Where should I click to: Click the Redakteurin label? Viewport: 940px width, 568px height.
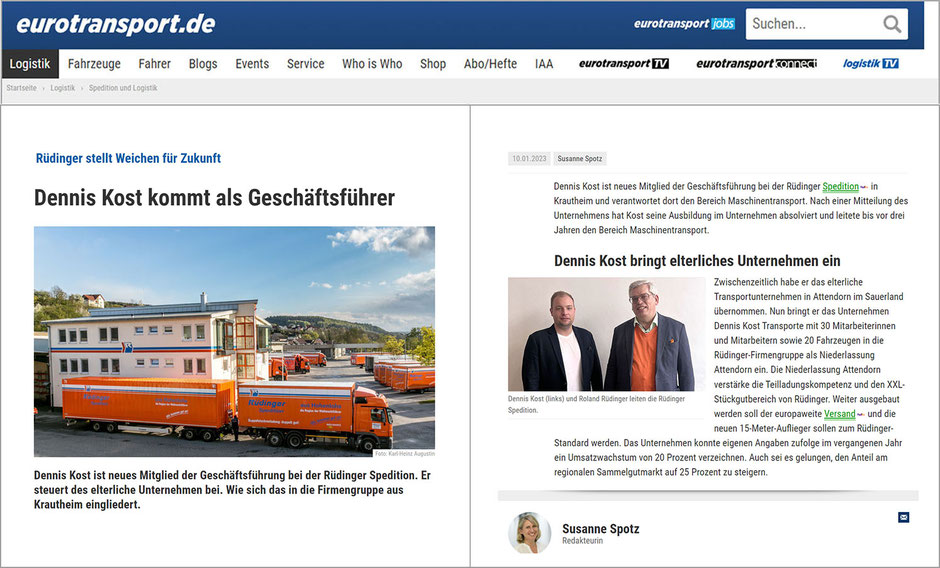pos(583,541)
